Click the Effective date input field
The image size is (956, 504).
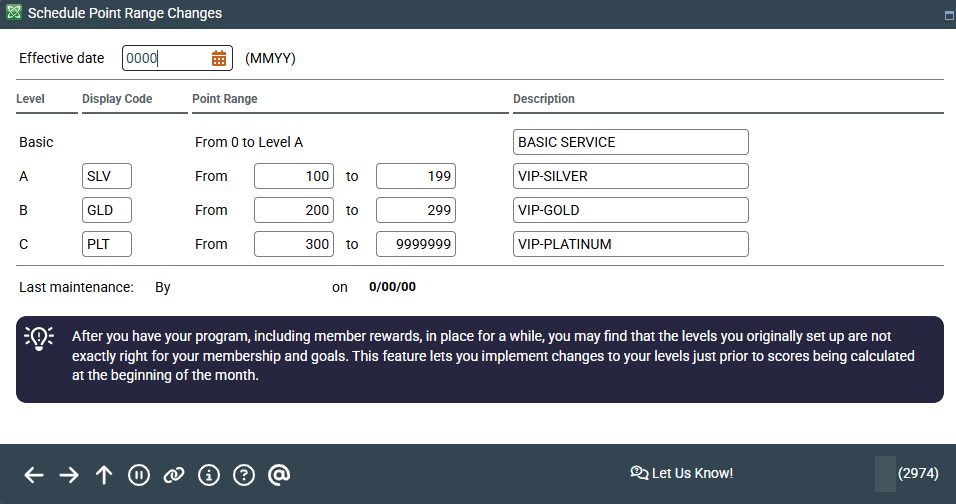pyautogui.click(x=165, y=58)
